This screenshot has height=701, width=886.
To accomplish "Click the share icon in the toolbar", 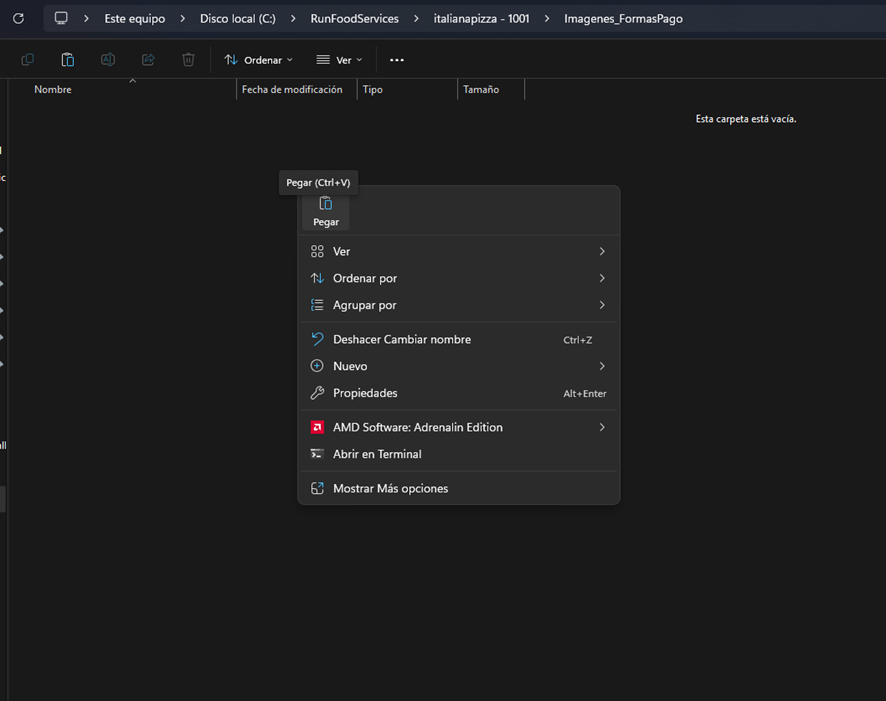I will (148, 59).
